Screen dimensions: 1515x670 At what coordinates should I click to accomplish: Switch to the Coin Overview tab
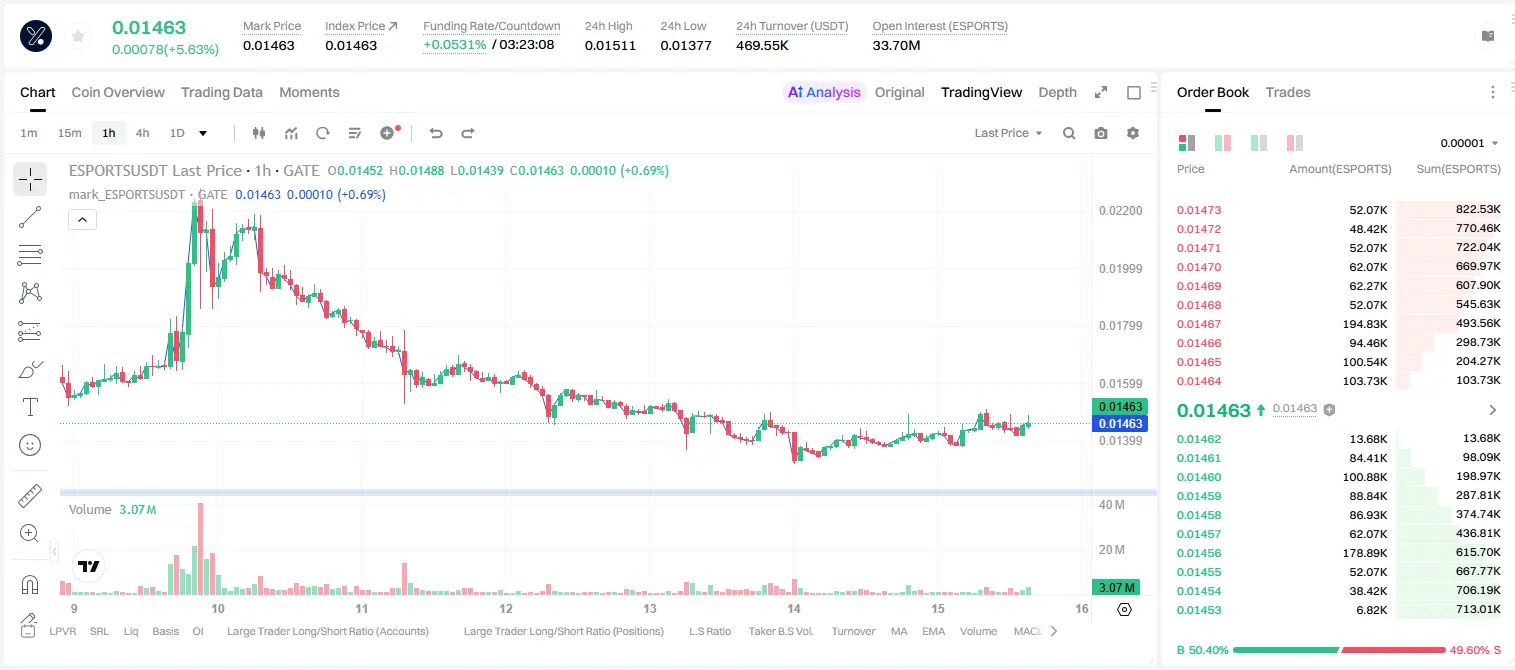pos(118,92)
